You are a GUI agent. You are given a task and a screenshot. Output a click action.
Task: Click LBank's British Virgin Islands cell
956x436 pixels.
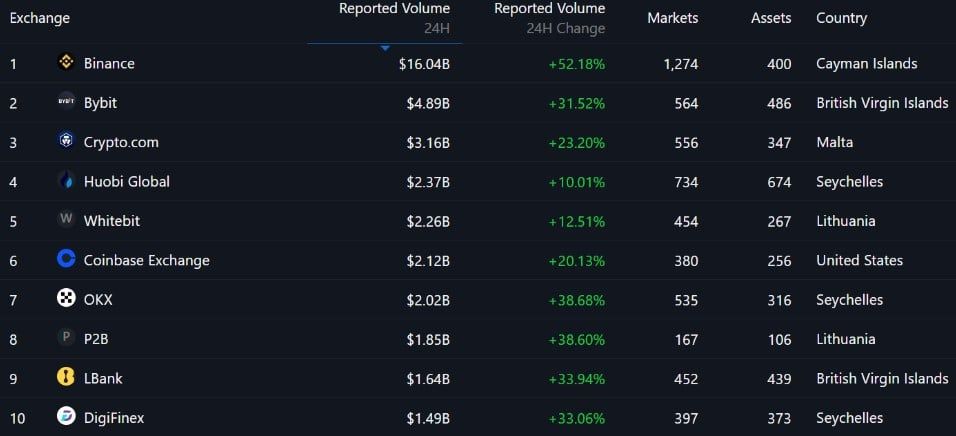tap(882, 379)
